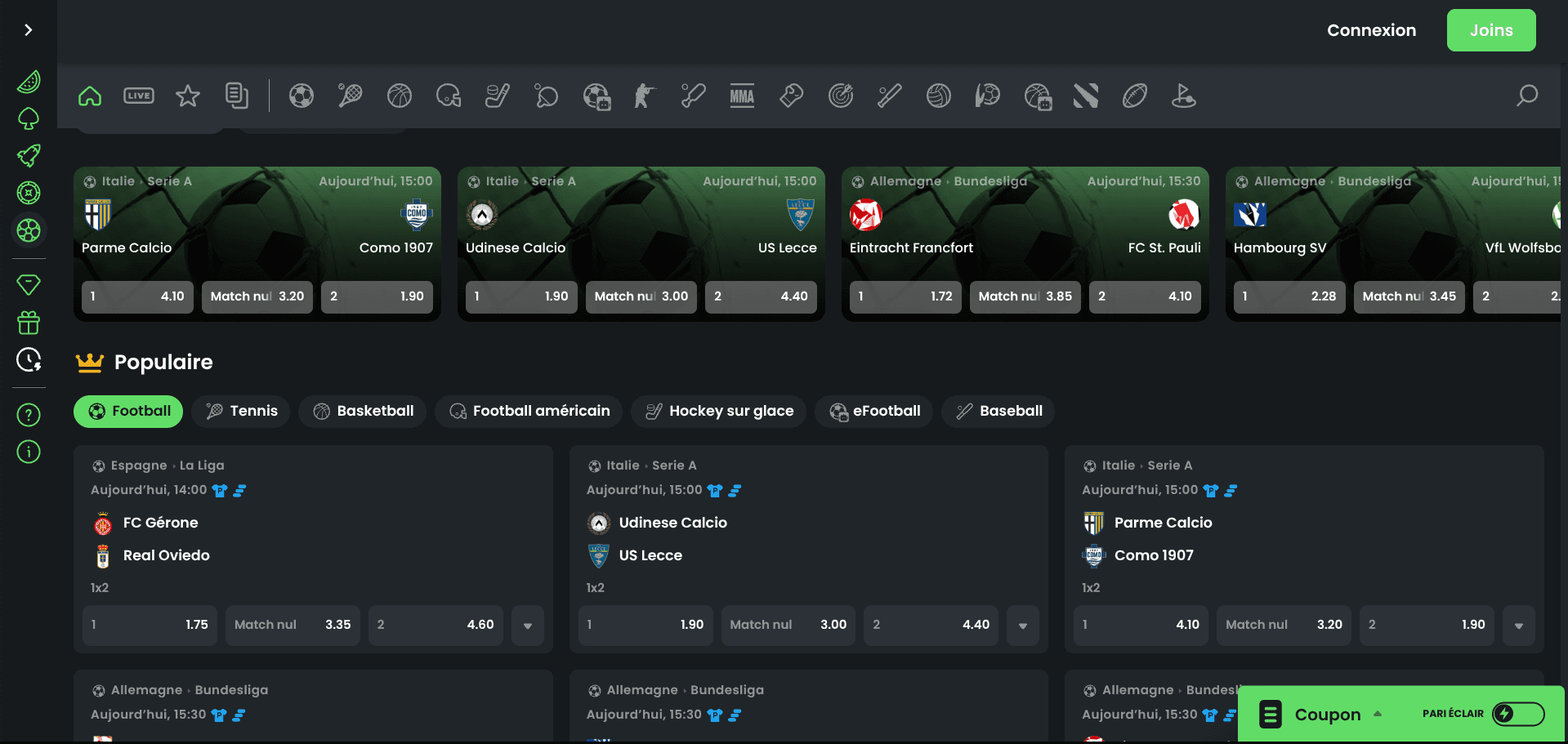The height and width of the screenshot is (744, 1568).
Task: Open the rocket crash games sidebar icon
Action: point(29,156)
